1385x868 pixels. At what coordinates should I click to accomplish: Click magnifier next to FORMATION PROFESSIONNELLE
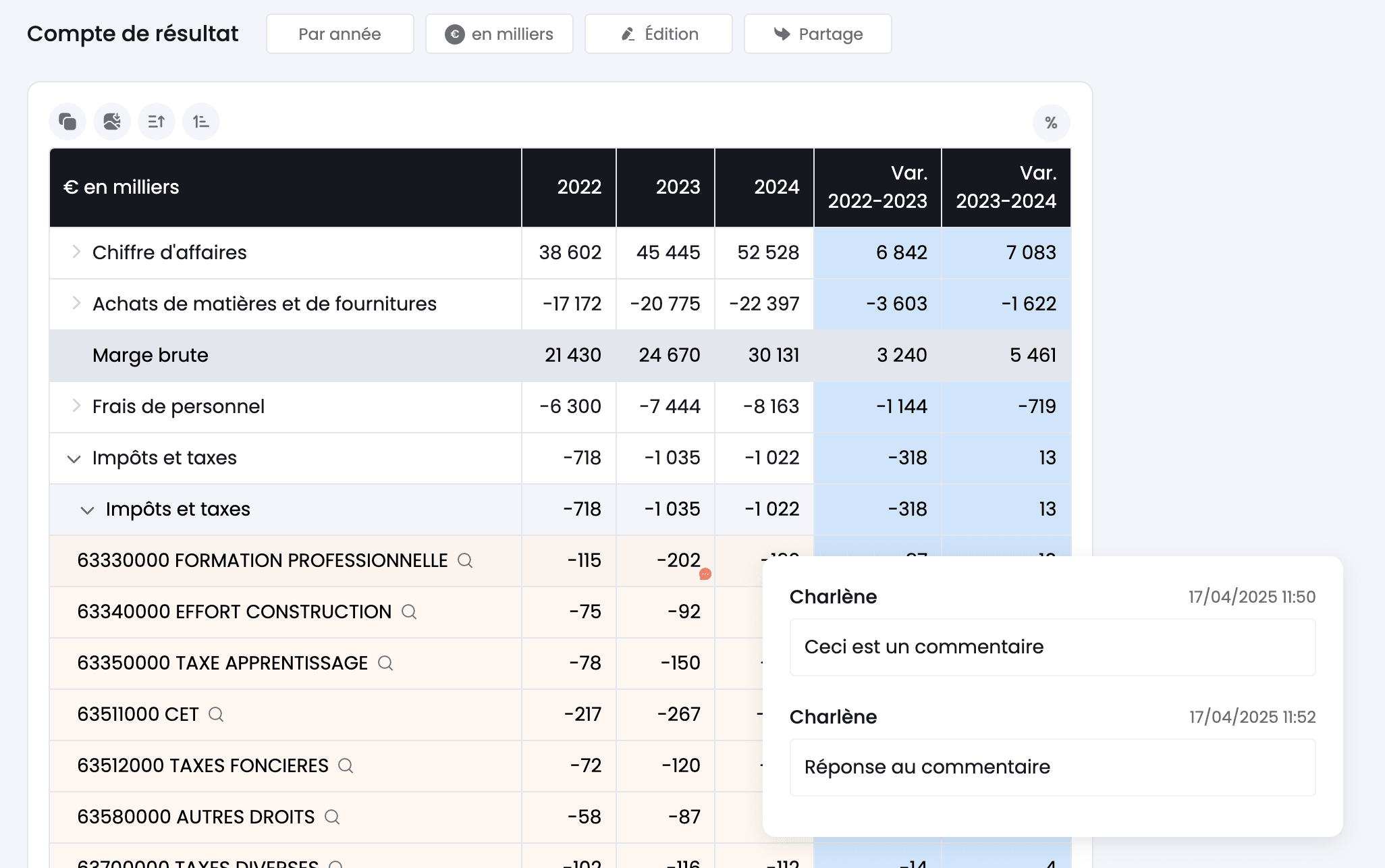(x=465, y=560)
